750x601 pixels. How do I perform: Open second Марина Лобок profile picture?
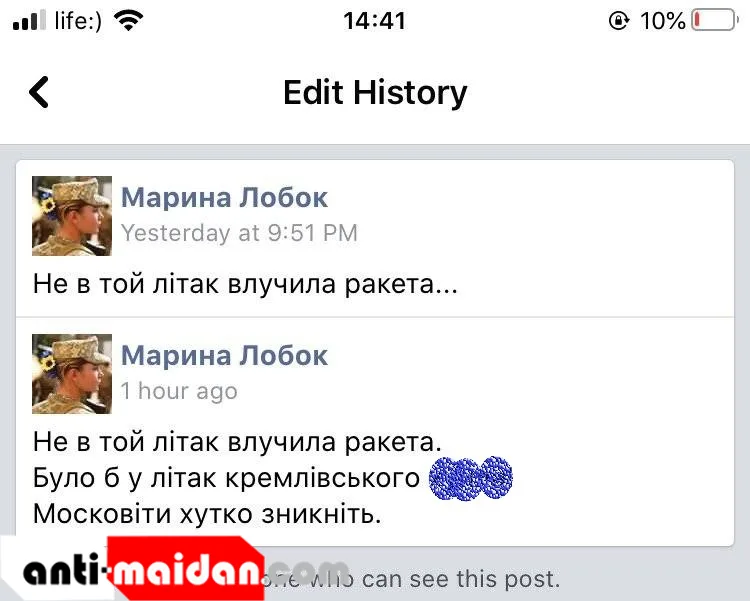(72, 374)
